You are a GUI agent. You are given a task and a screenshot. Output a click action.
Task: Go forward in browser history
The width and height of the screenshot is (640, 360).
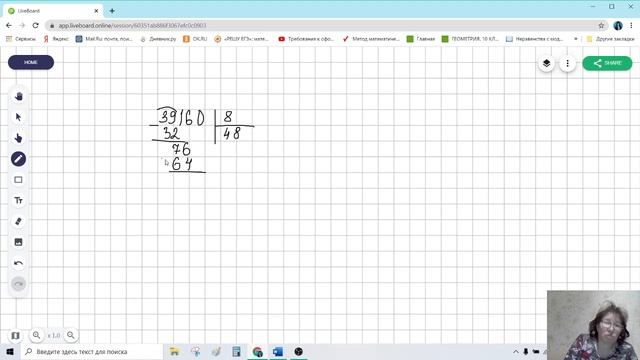22,25
